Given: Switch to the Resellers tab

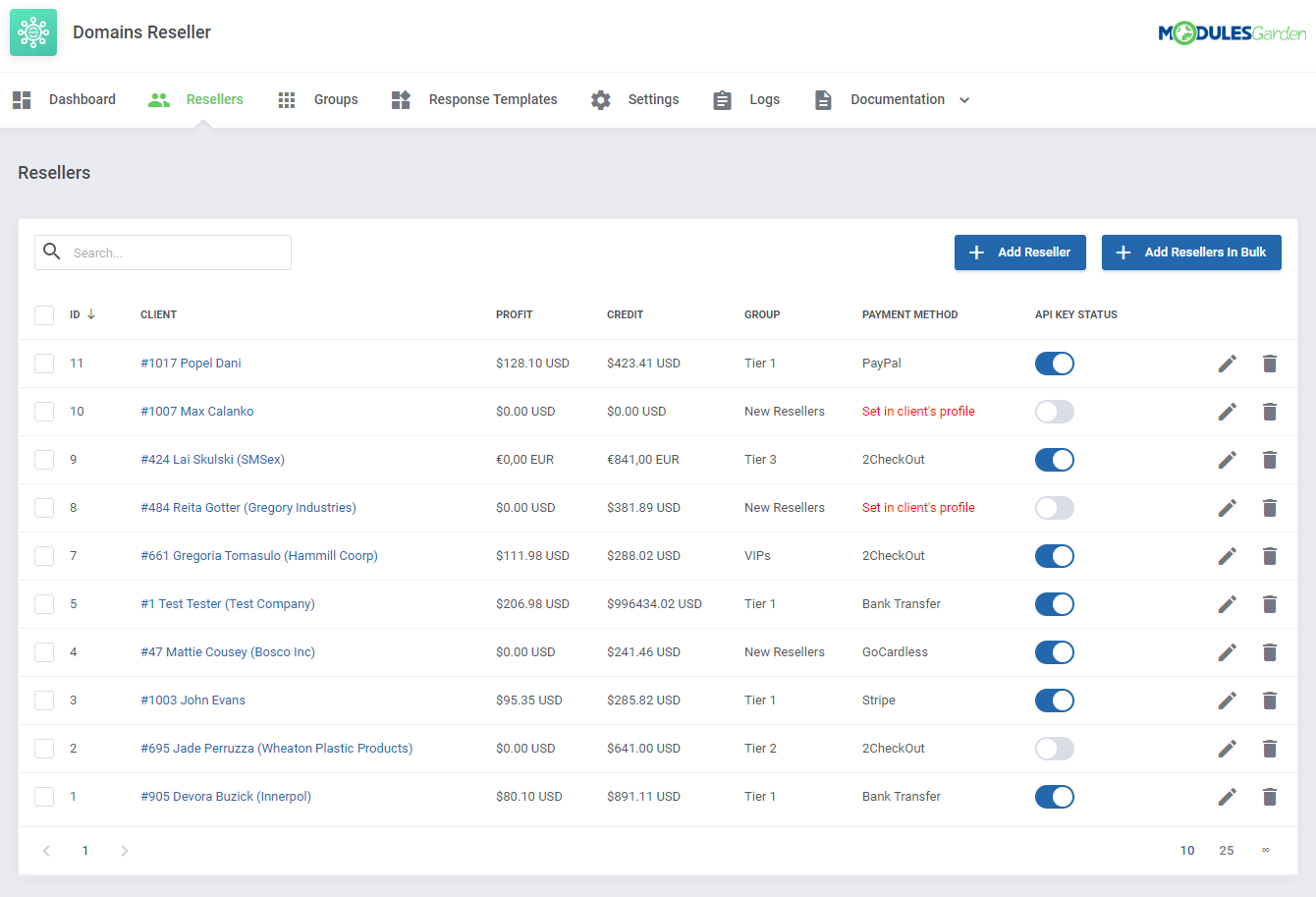Looking at the screenshot, I should (x=194, y=99).
